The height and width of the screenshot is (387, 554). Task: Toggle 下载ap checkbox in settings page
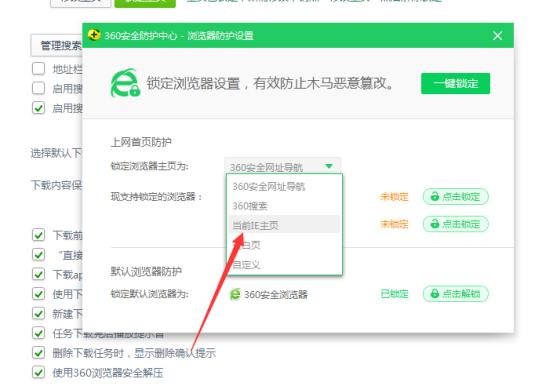click(38, 274)
